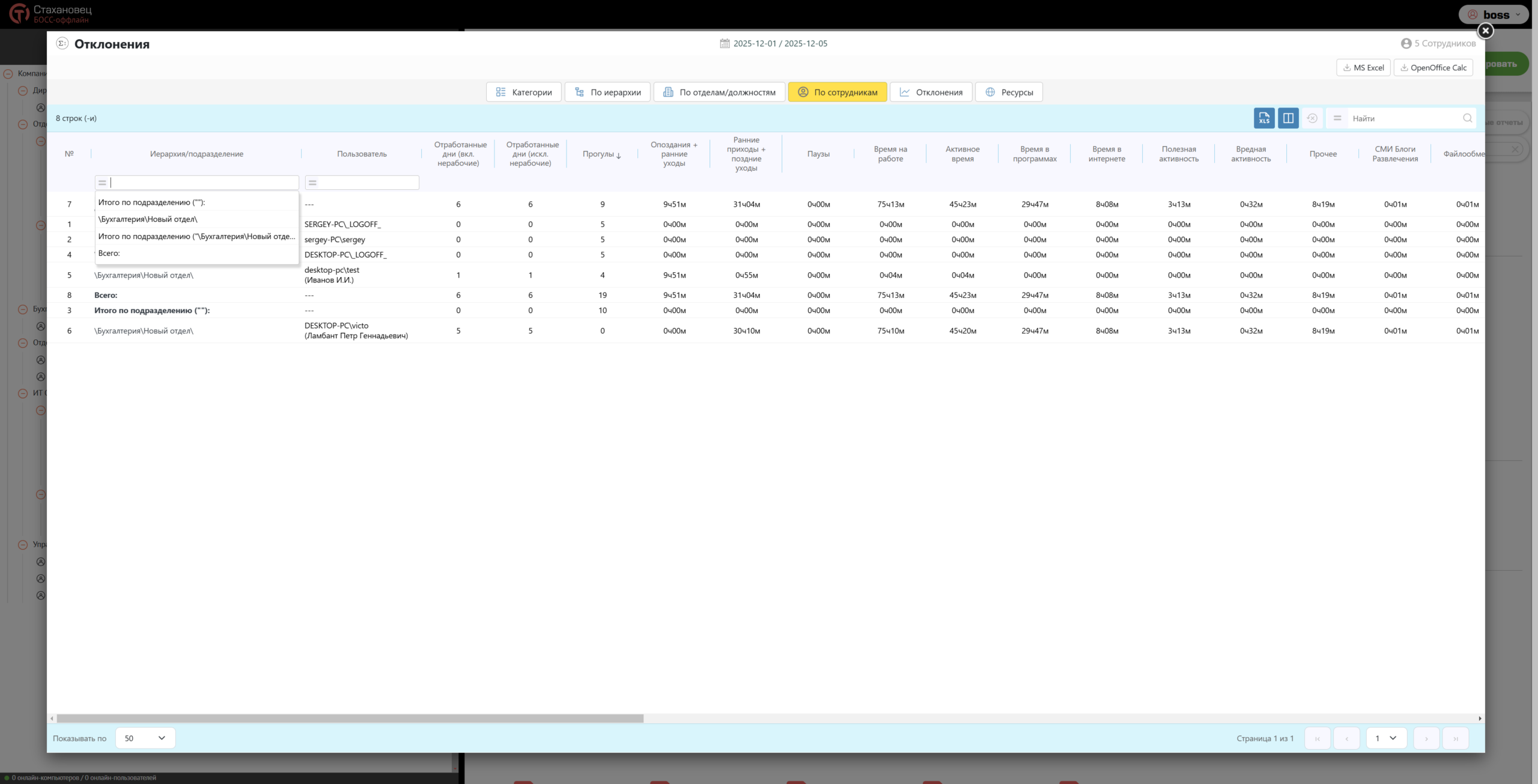Open the search operator icon beside Найти
Viewport: 1538px width, 784px height.
[1337, 118]
